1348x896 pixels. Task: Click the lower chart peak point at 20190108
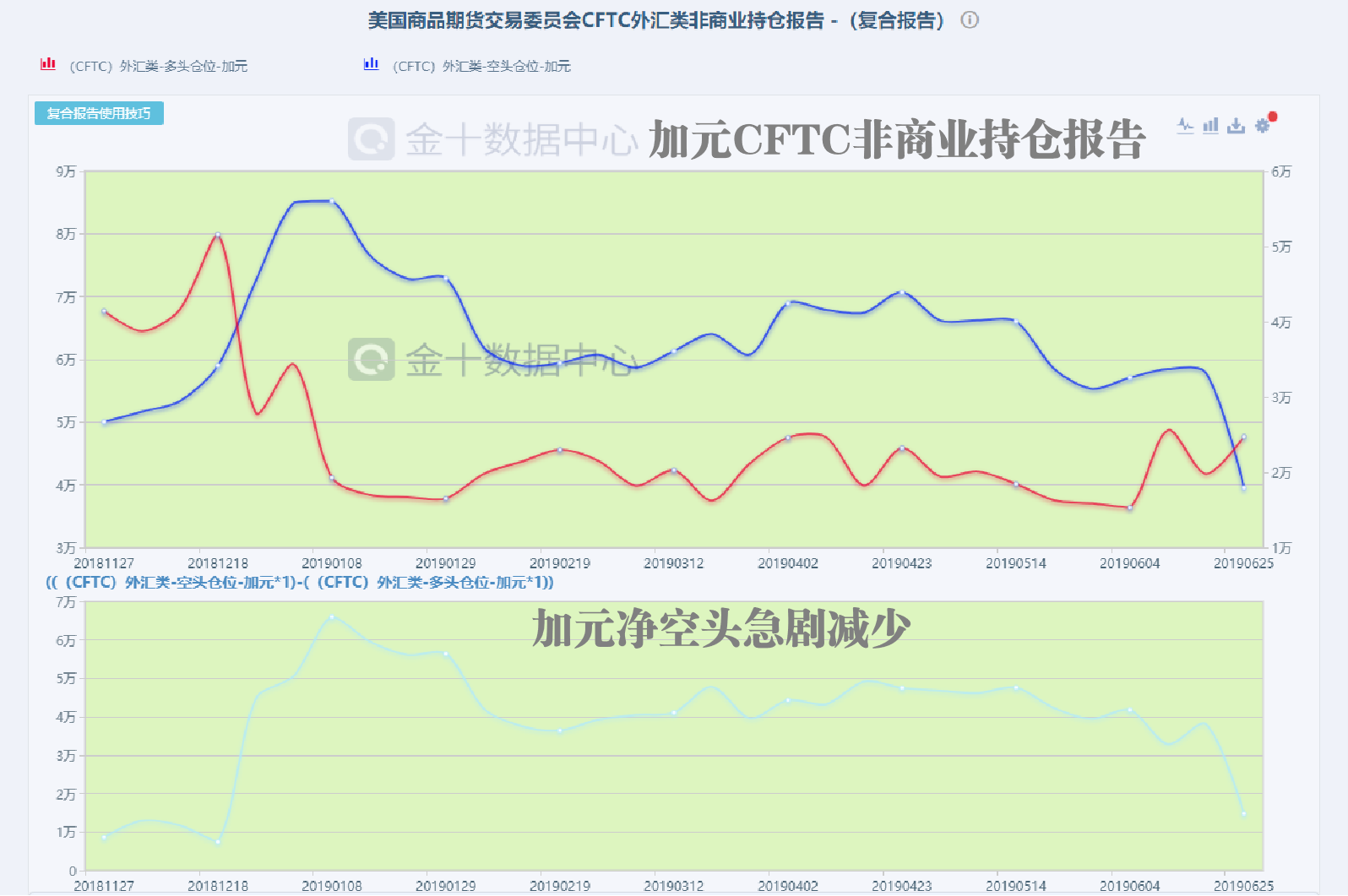[x=332, y=617]
